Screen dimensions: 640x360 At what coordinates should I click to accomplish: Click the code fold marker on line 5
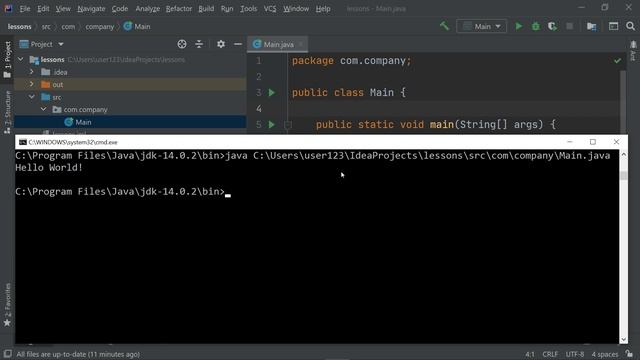tap(287, 124)
